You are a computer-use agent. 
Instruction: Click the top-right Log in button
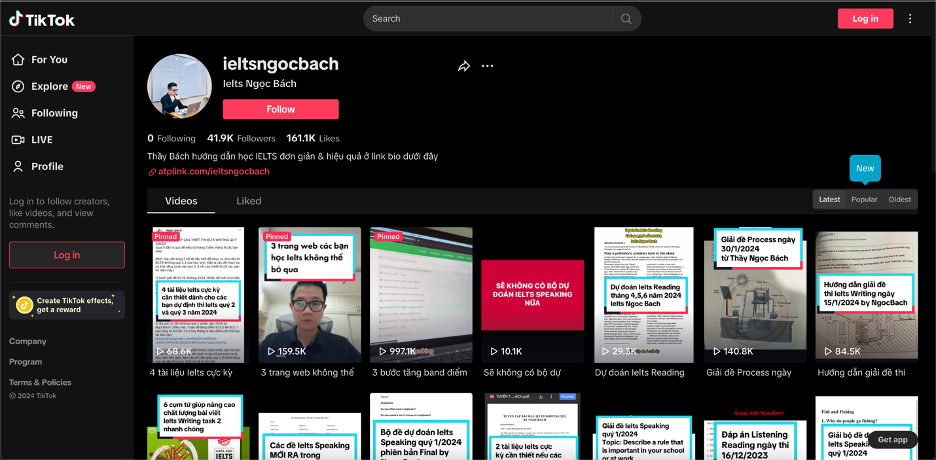coord(865,18)
